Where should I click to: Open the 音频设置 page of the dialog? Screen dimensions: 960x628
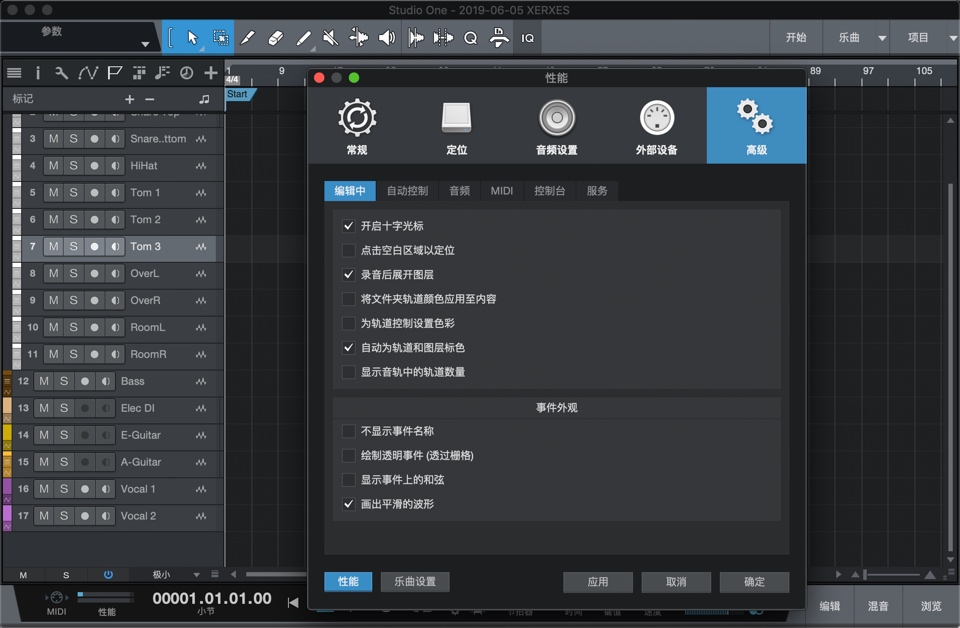[x=556, y=122]
